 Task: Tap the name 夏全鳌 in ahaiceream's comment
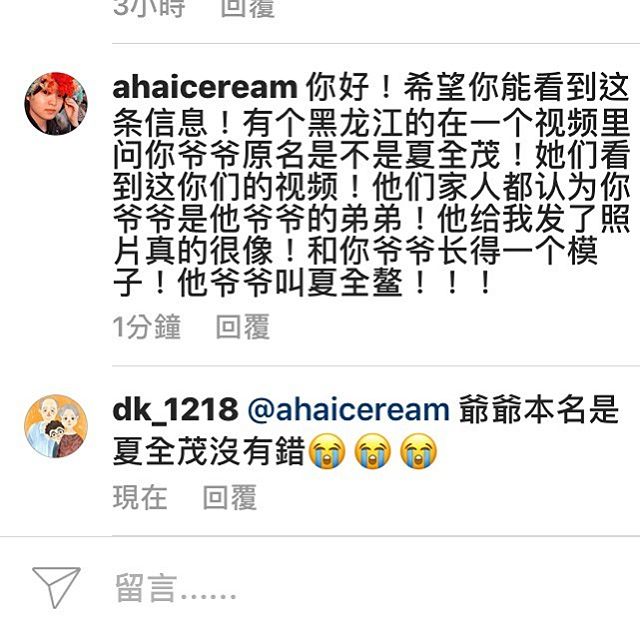click(x=355, y=282)
